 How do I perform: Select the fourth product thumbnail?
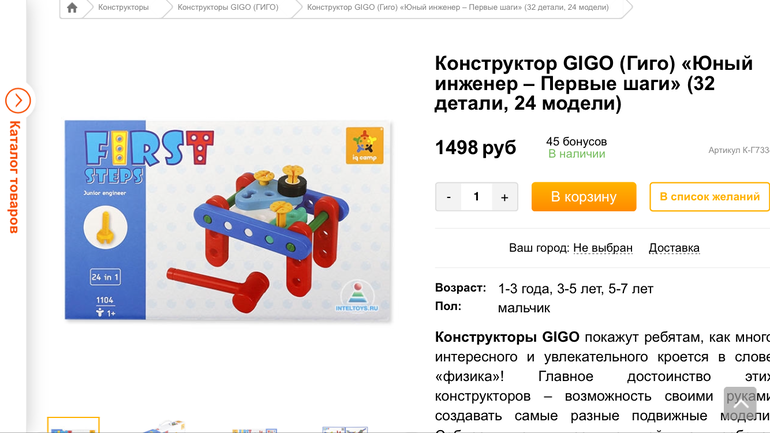click(345, 429)
